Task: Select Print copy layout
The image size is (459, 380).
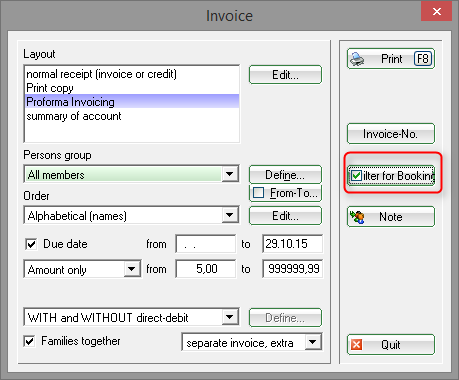Action: 132,88
